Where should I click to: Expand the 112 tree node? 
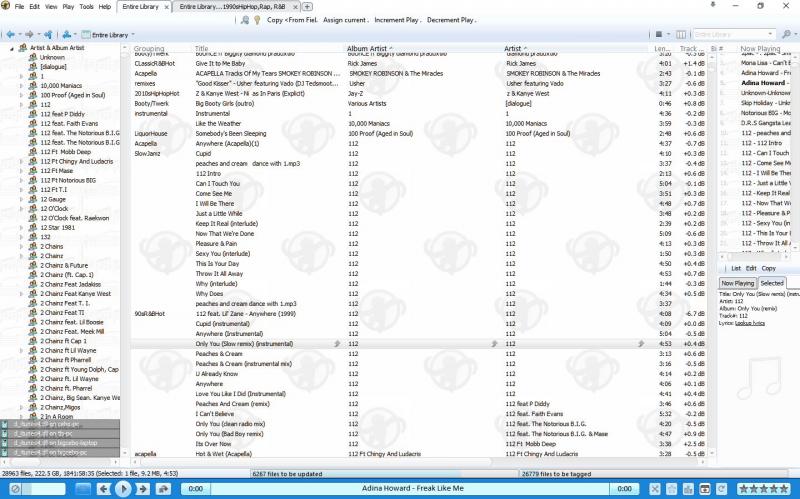pos(21,105)
